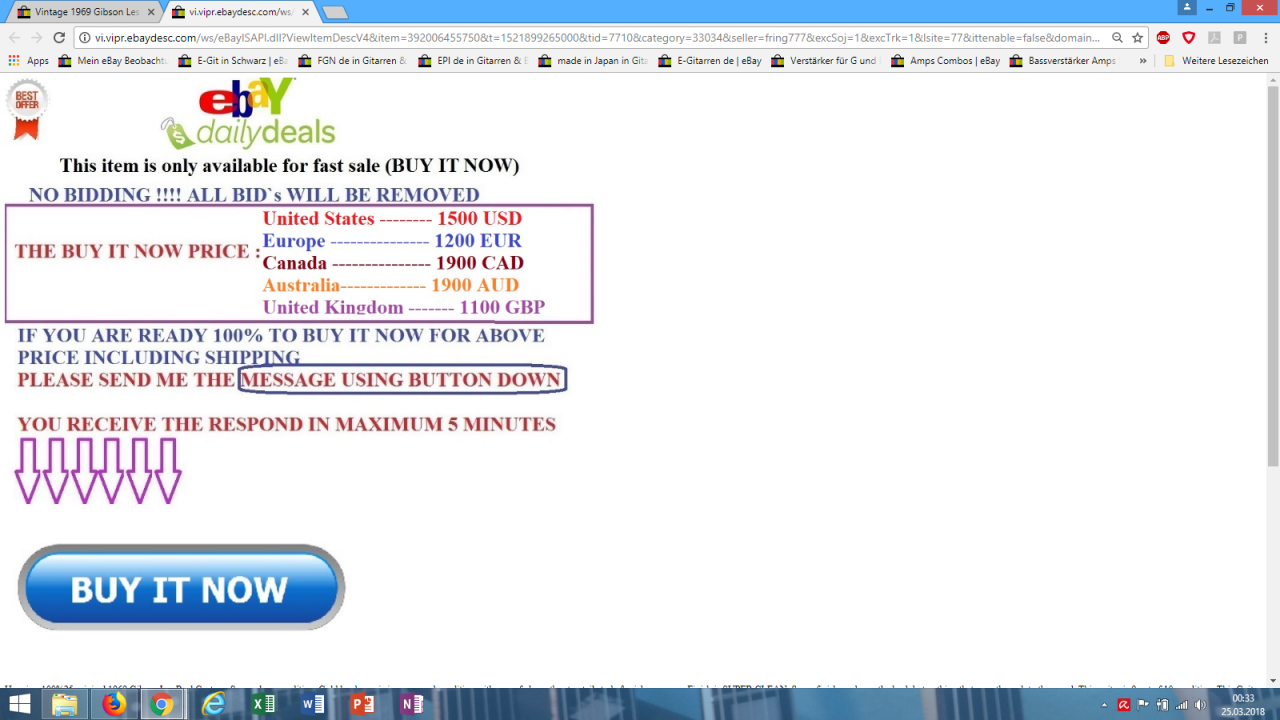The height and width of the screenshot is (720, 1280).
Task: Open PowerPoint from the taskbar
Action: [x=362, y=704]
